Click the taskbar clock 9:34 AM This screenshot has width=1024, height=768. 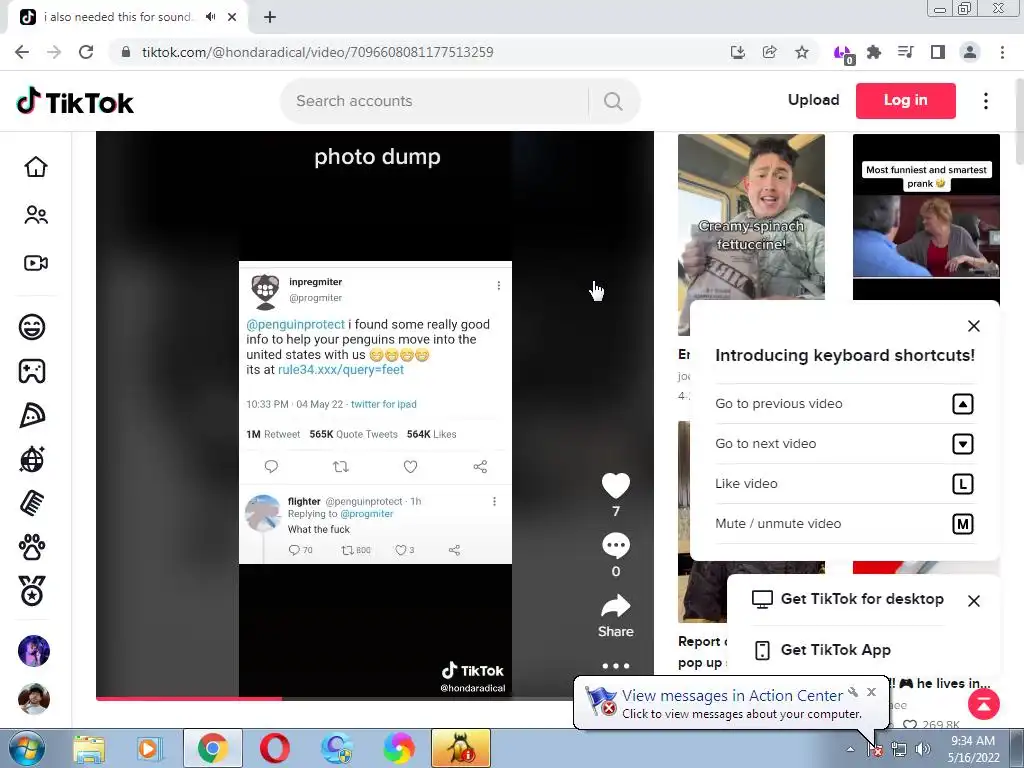coord(972,741)
